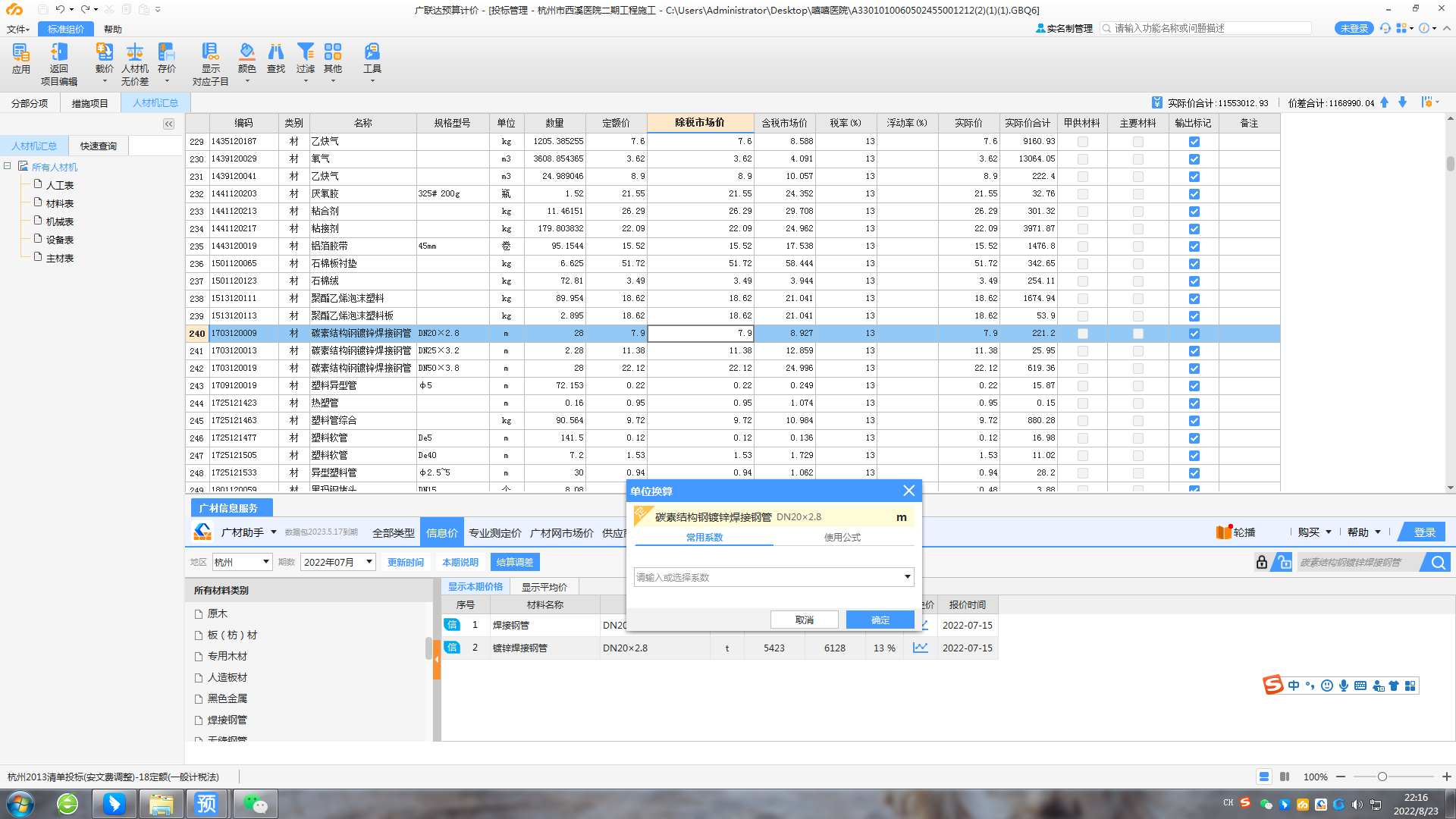Image resolution: width=1456 pixels, height=819 pixels.
Task: Click the 信 badge on 焊接钢管 row
Action: pyautogui.click(x=452, y=625)
